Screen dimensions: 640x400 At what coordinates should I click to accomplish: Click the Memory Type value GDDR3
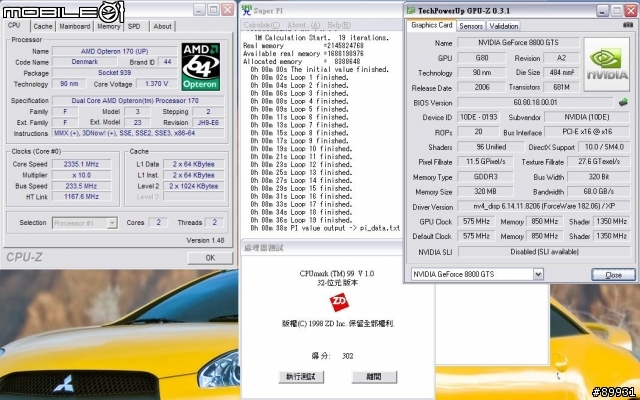pyautogui.click(x=485, y=177)
